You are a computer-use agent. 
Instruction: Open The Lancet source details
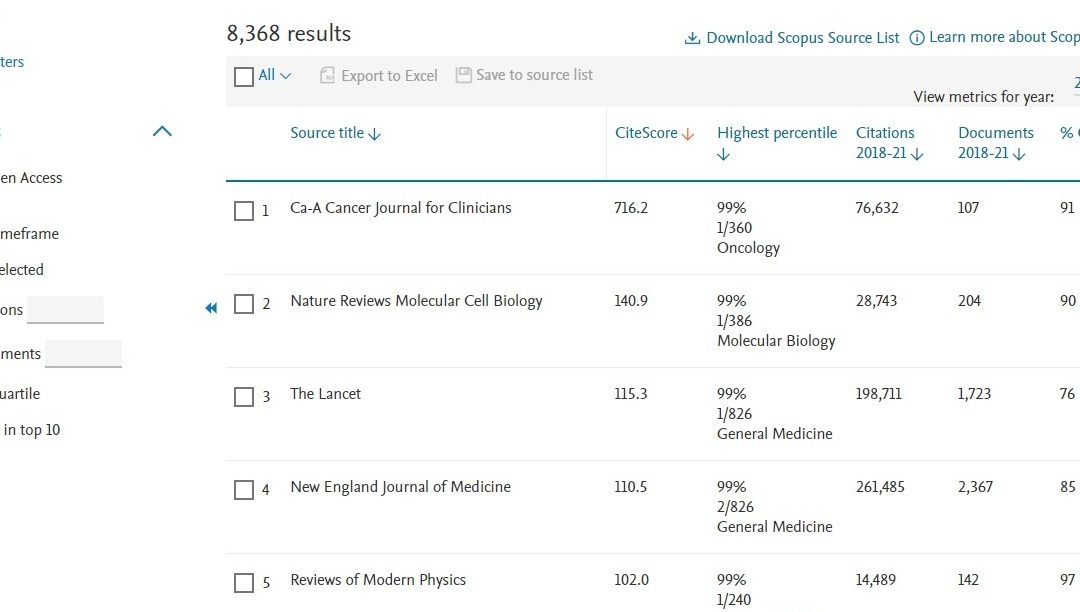tap(325, 393)
